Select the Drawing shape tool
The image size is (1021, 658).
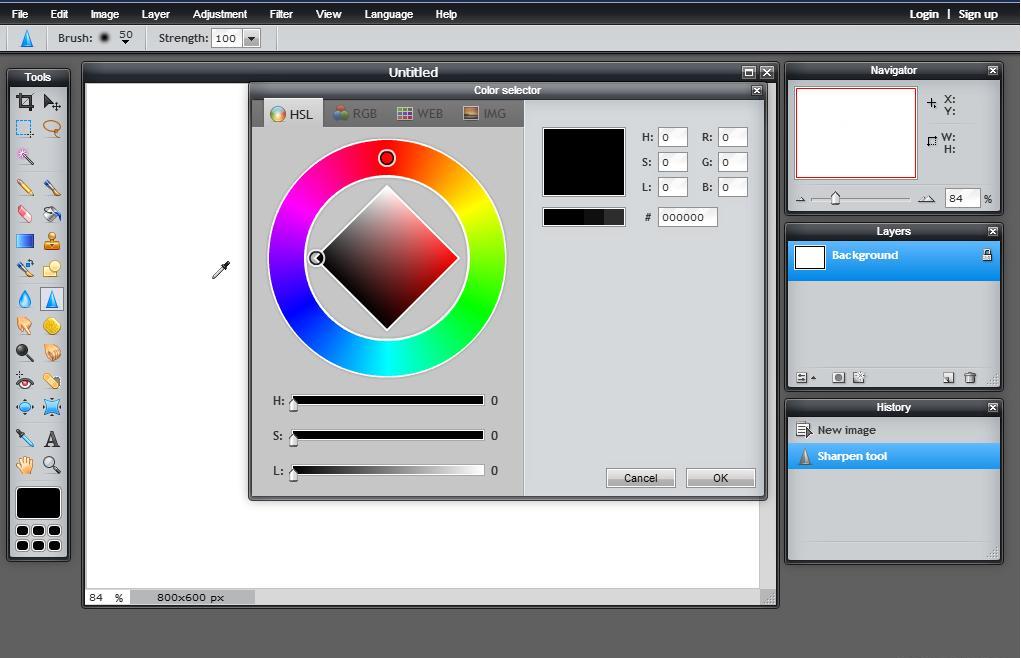click(52, 268)
